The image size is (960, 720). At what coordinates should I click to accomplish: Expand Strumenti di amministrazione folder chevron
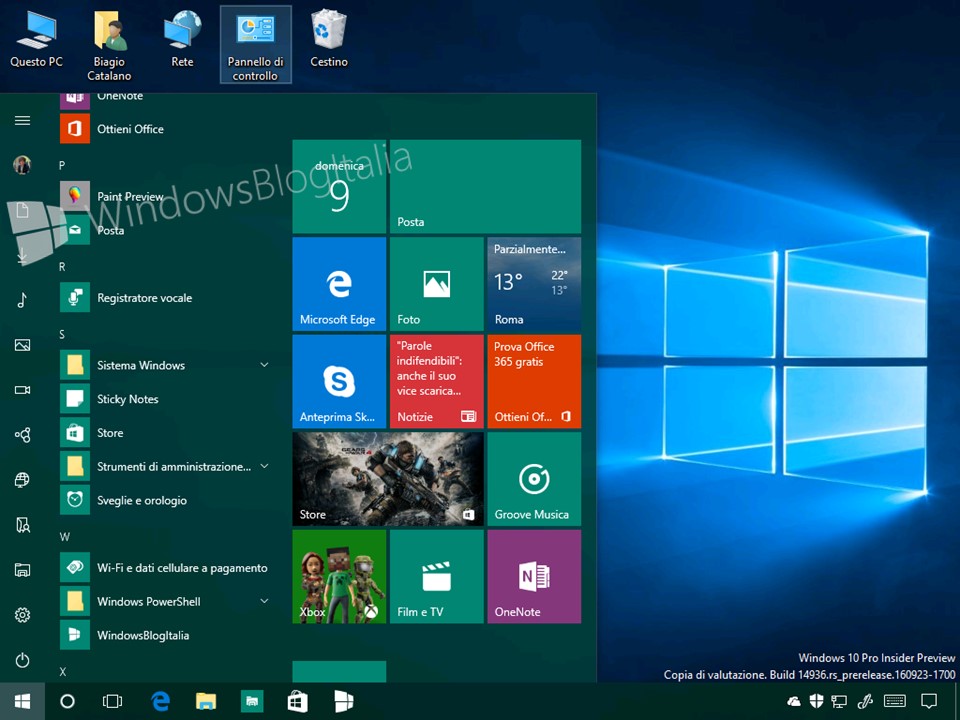264,466
